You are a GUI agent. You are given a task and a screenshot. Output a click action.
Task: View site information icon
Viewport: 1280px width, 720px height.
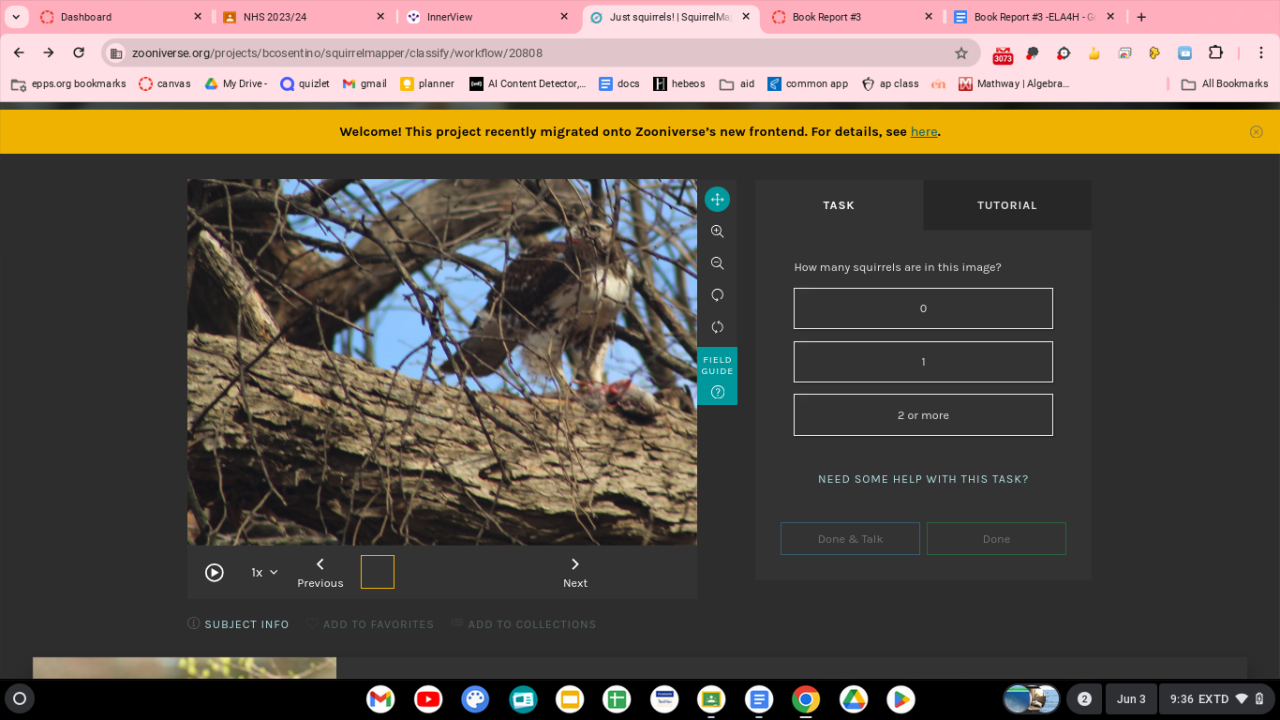click(x=116, y=53)
